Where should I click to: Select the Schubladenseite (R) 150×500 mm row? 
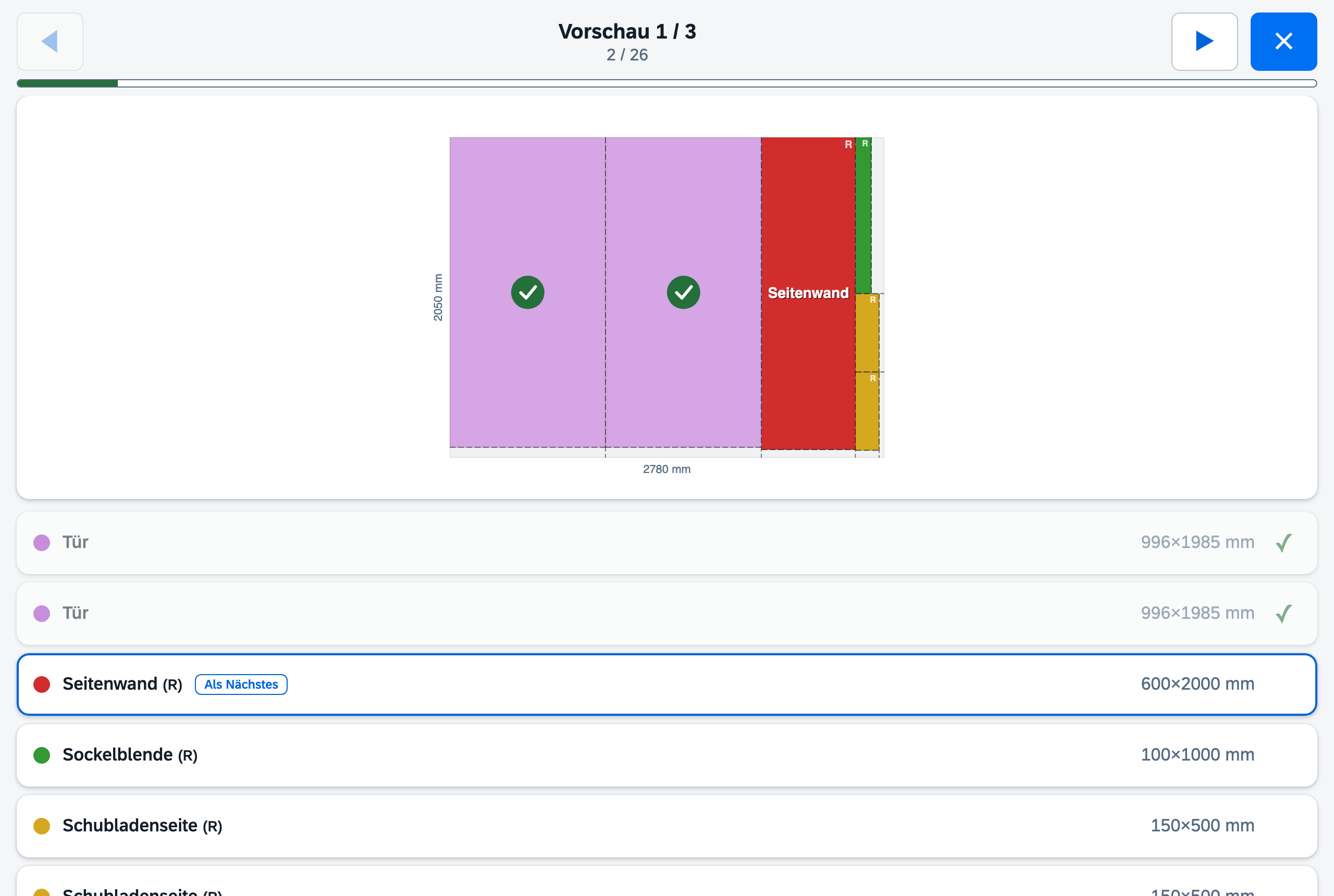tap(666, 826)
